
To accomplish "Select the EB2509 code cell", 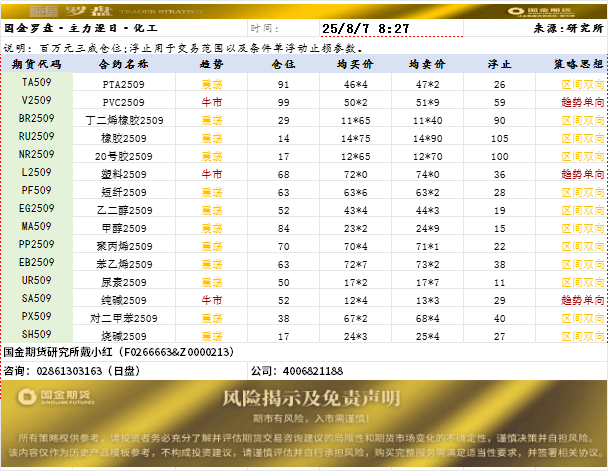I will click(x=36, y=262).
